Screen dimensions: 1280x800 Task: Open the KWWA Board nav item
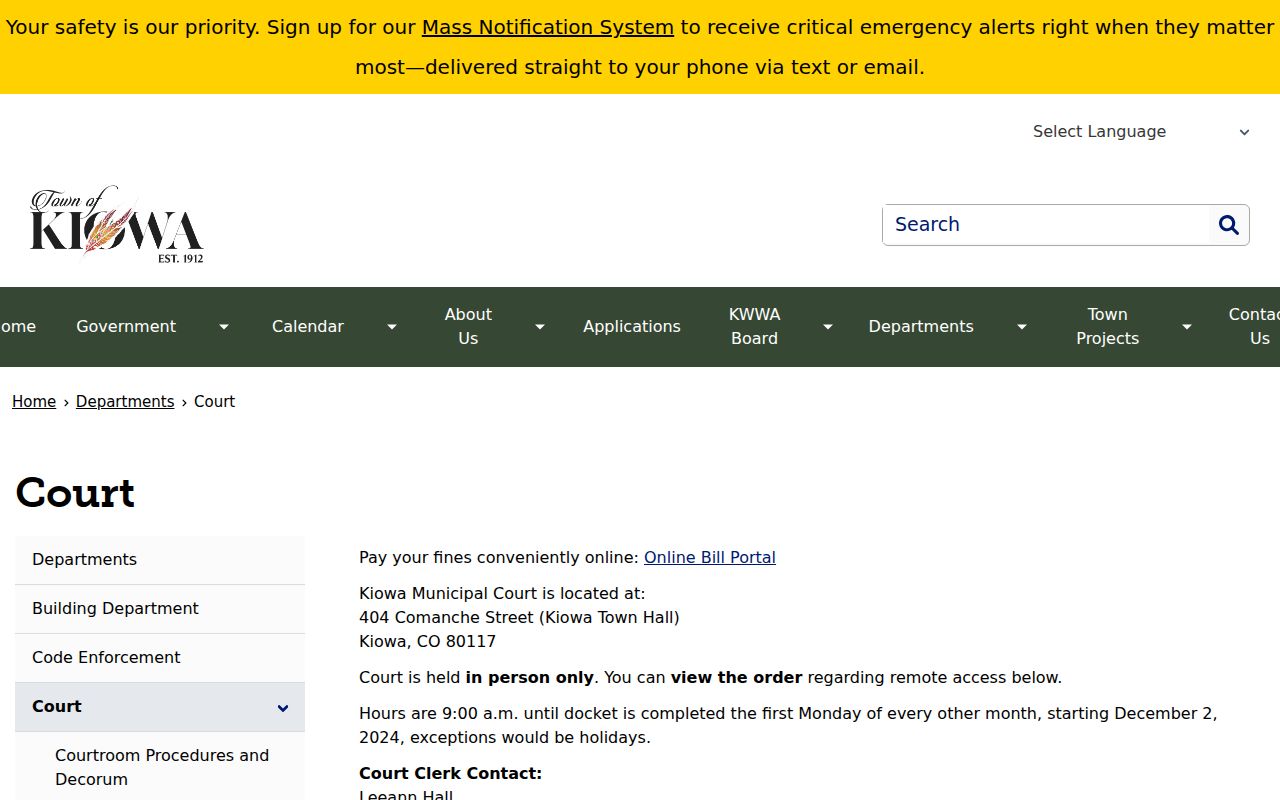755,327
